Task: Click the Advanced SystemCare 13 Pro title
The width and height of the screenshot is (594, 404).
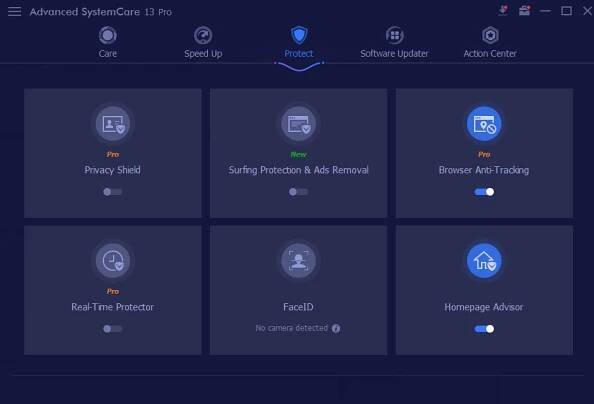Action: coord(101,12)
